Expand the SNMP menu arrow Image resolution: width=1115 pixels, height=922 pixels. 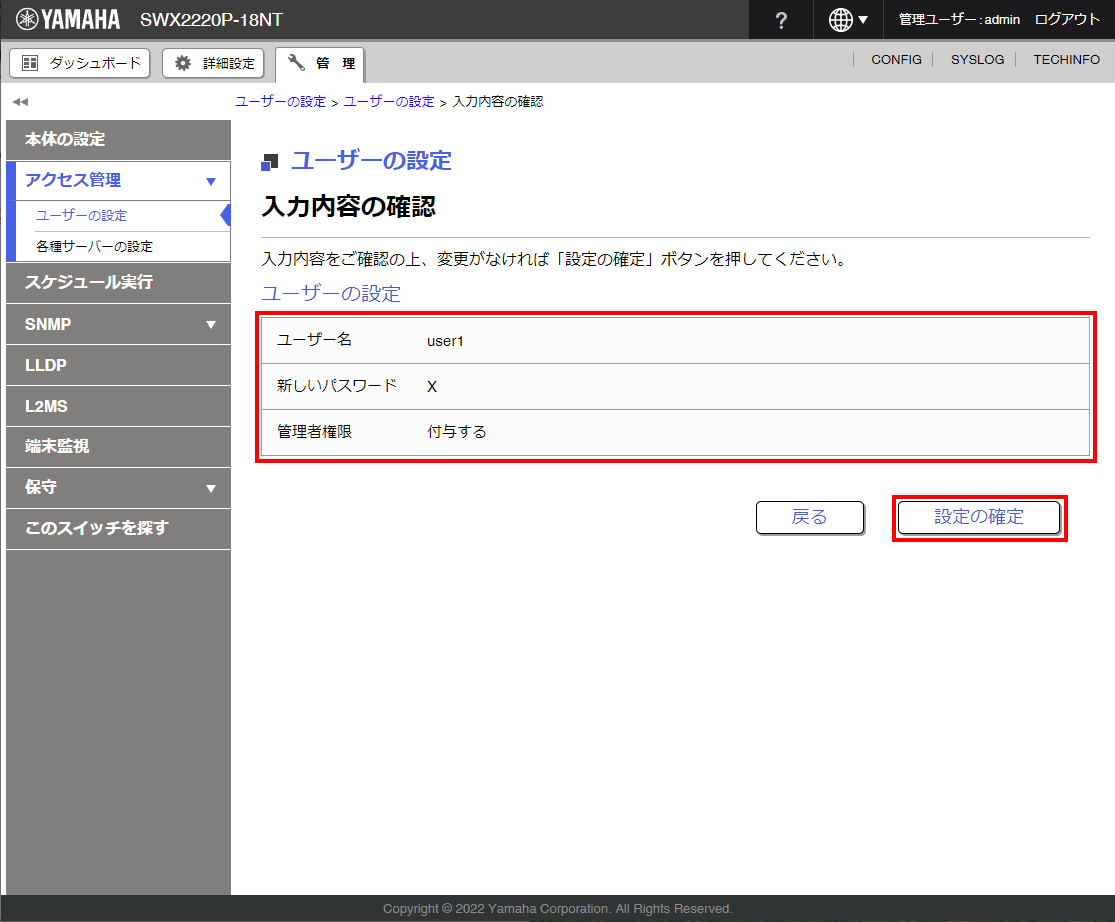[210, 325]
